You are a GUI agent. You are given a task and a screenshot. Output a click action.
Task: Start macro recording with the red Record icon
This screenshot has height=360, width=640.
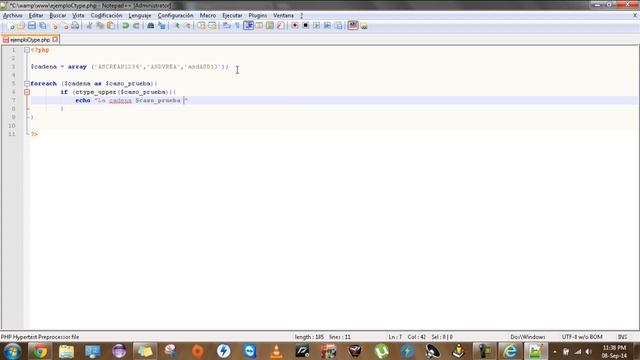click(295, 26)
